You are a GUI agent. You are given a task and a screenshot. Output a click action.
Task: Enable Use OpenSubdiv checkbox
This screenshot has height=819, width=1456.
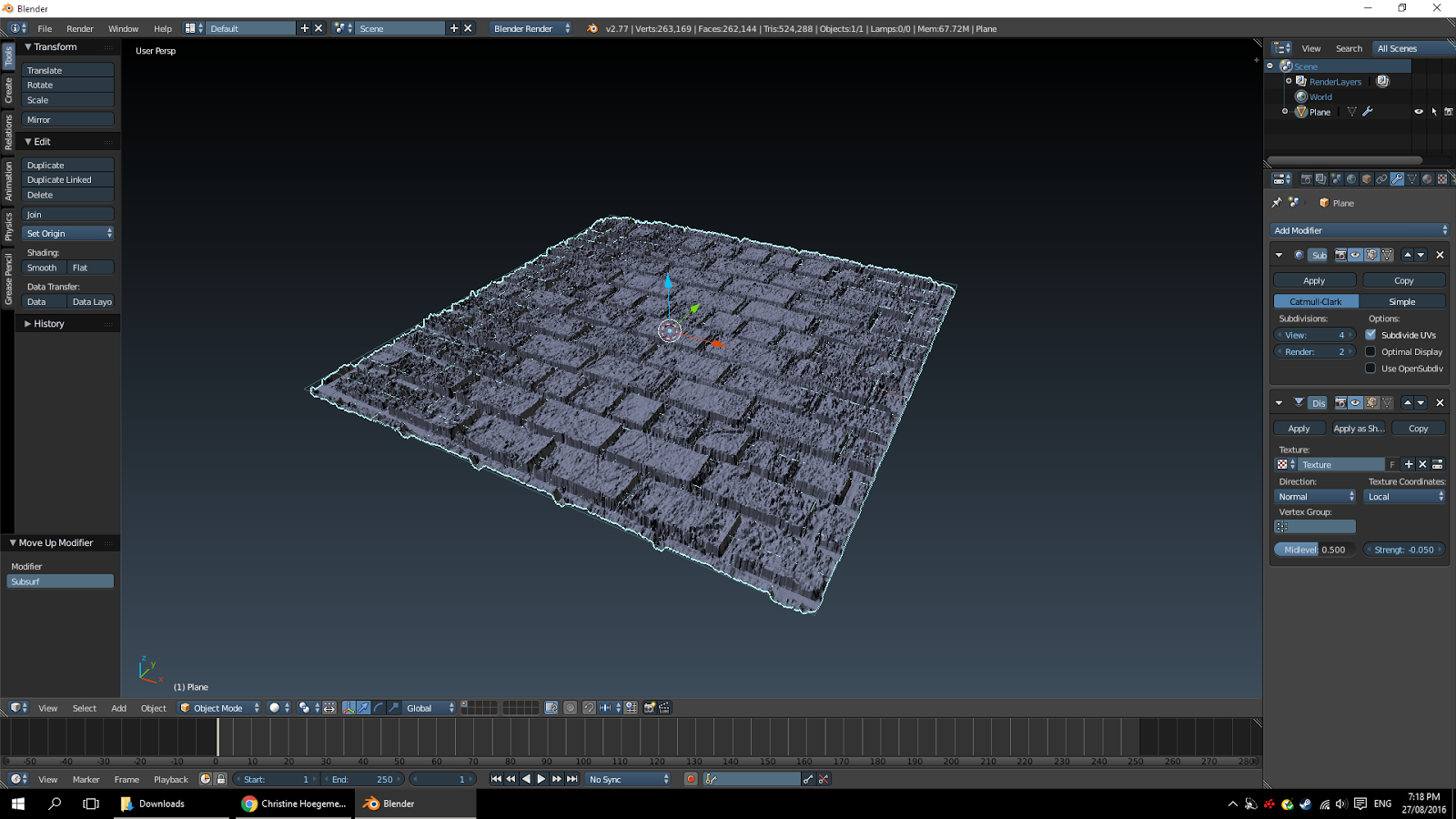(1370, 368)
